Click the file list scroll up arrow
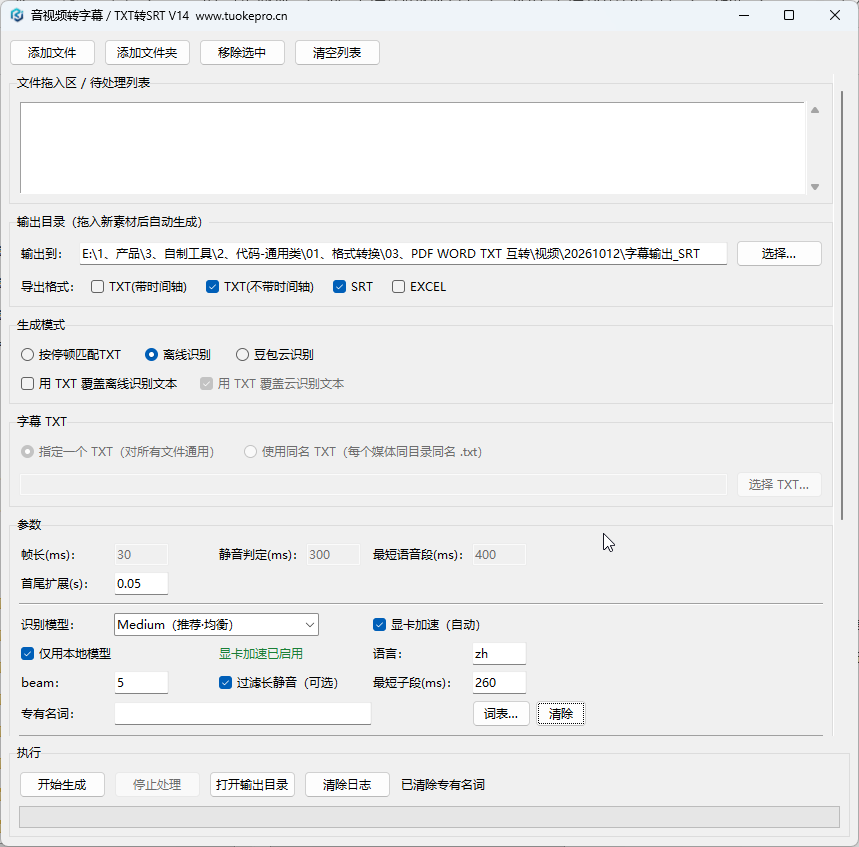 815,110
